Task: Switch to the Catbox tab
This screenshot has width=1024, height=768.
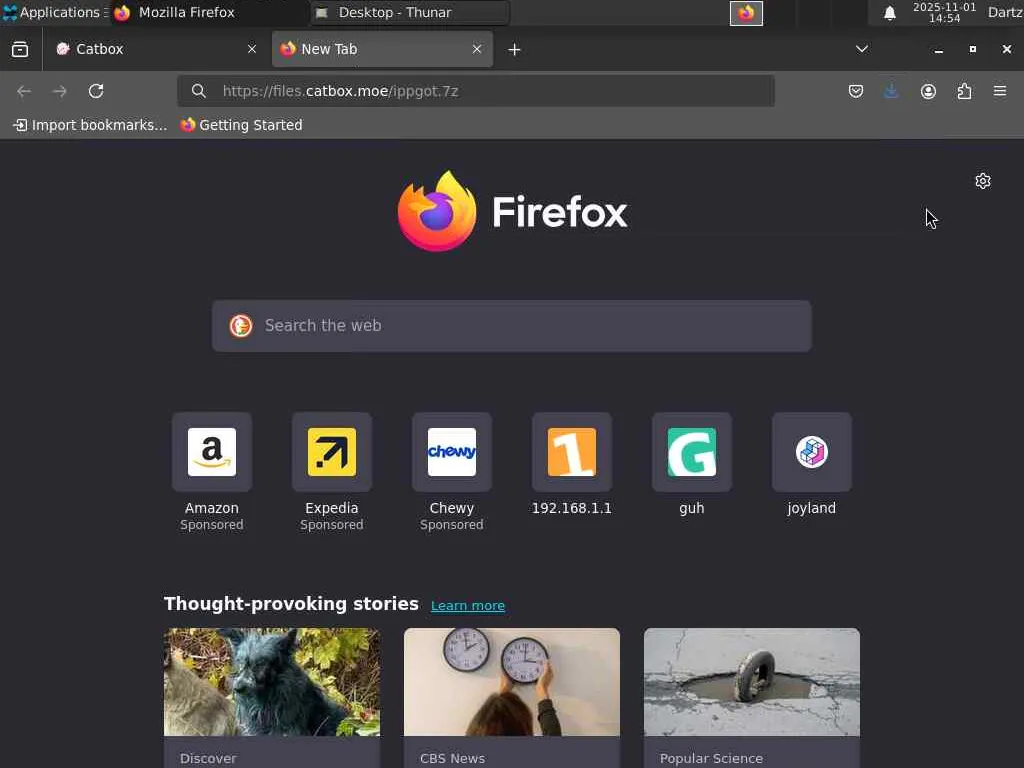Action: coord(153,49)
